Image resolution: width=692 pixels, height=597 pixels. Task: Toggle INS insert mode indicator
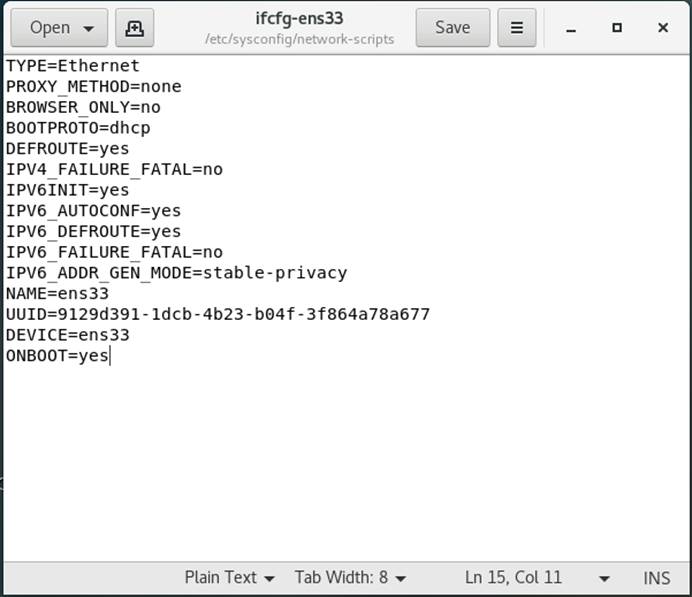657,578
